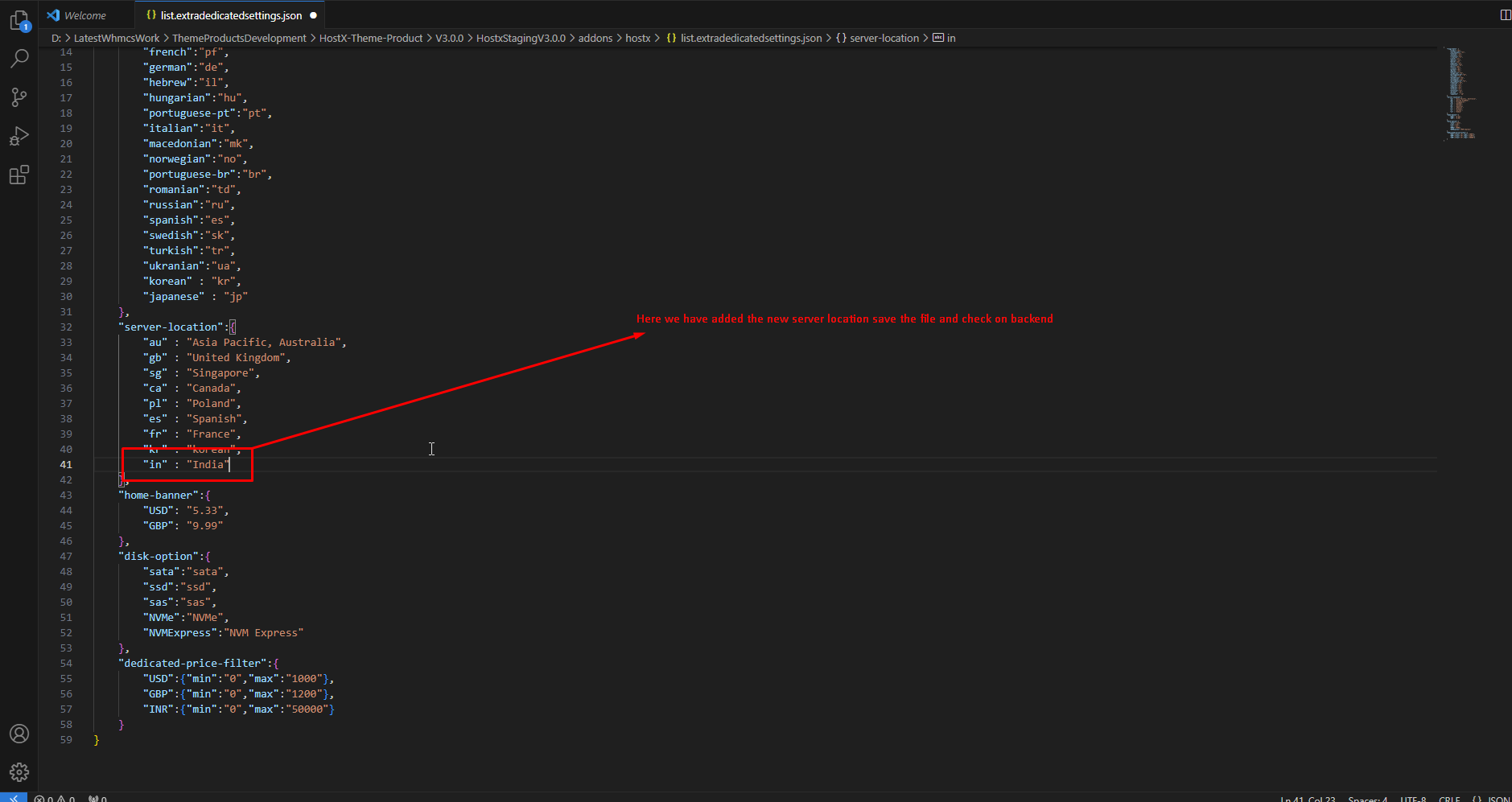
Task: Click the remote window indicator in status bar
Action: (x=14, y=798)
